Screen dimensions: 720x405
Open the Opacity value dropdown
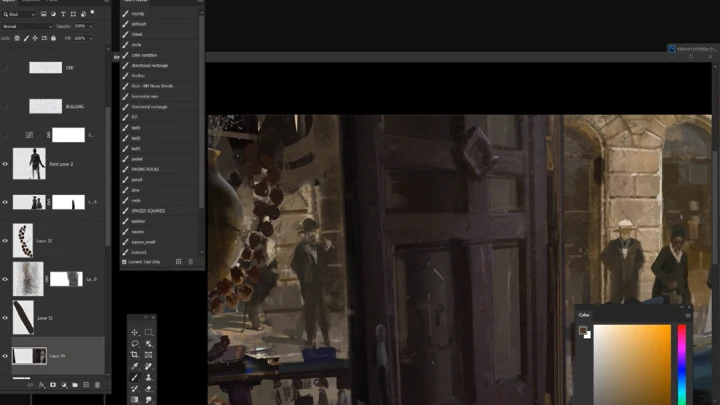90,26
